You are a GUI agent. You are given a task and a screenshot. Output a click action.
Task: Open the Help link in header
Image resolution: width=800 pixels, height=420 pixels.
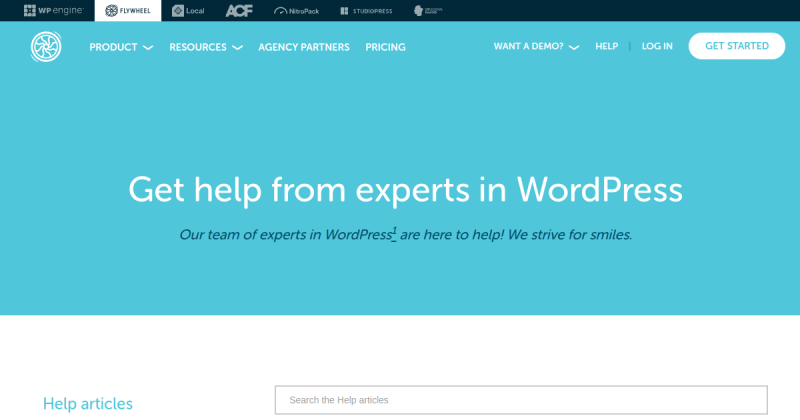tap(606, 46)
